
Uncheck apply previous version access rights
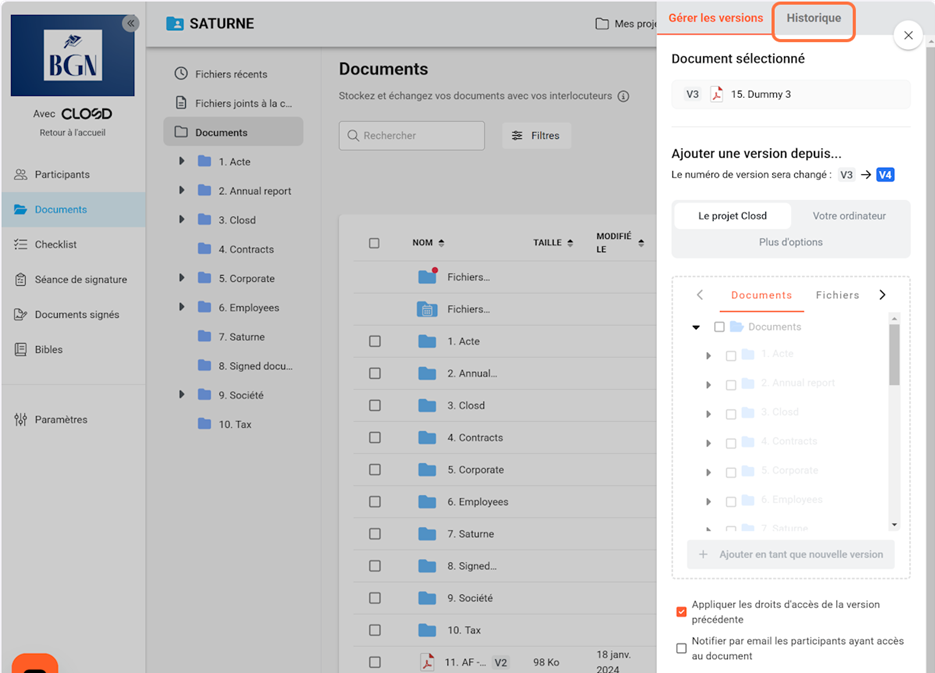tap(681, 611)
